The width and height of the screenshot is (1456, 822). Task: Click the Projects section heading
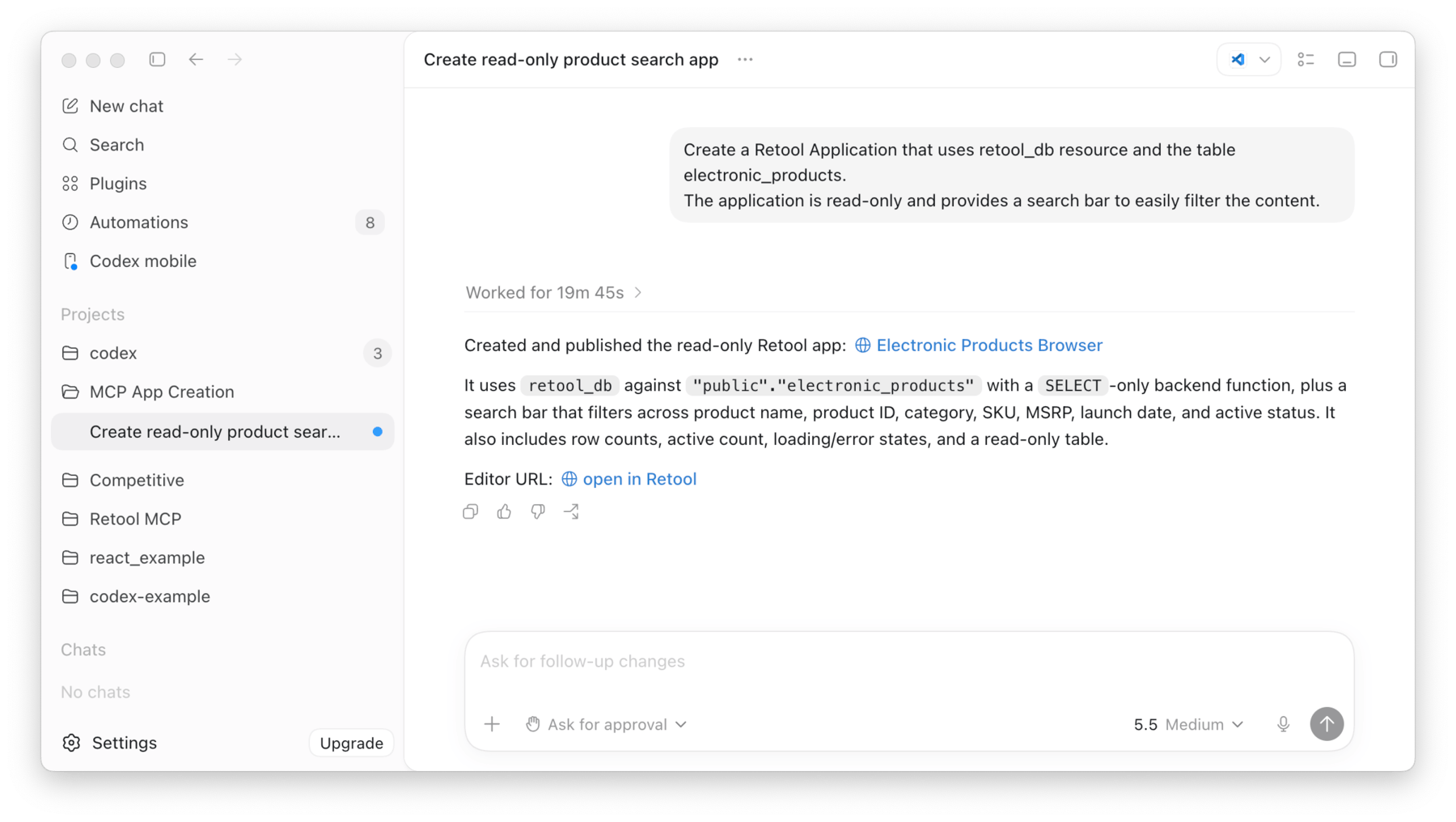click(x=92, y=314)
